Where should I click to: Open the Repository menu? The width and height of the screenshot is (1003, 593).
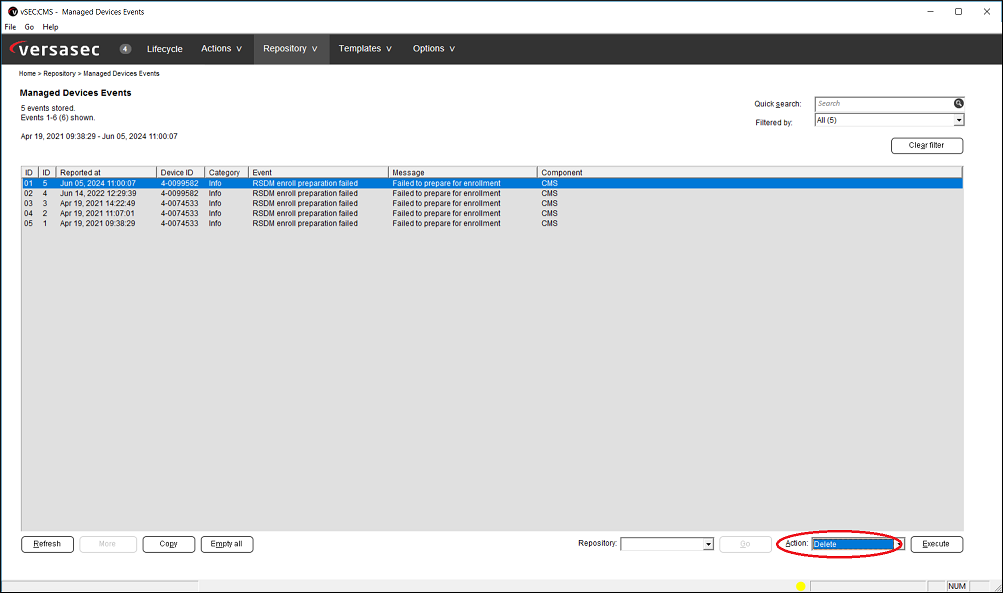click(290, 49)
